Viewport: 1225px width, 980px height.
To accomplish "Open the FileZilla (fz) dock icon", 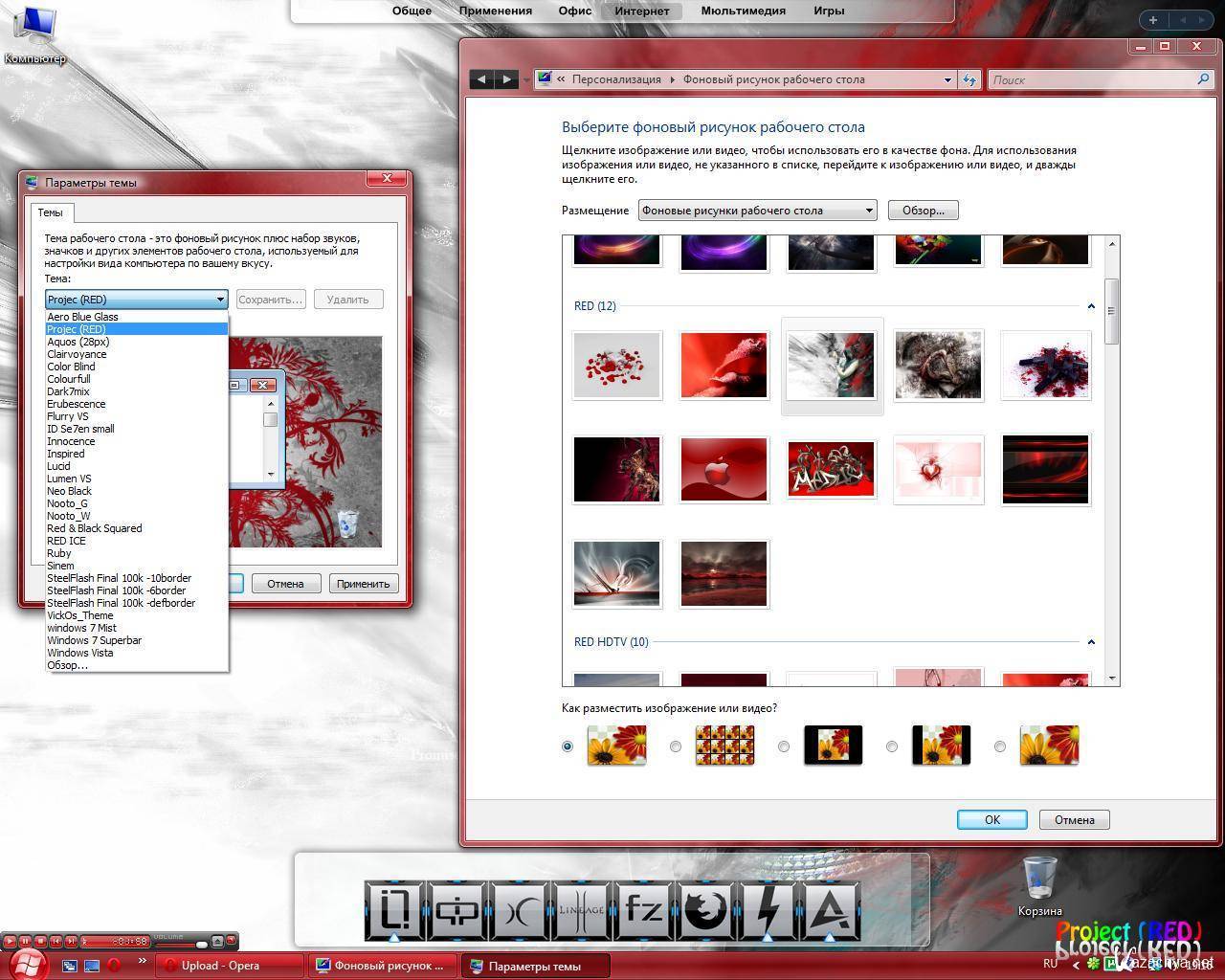I will (x=643, y=910).
